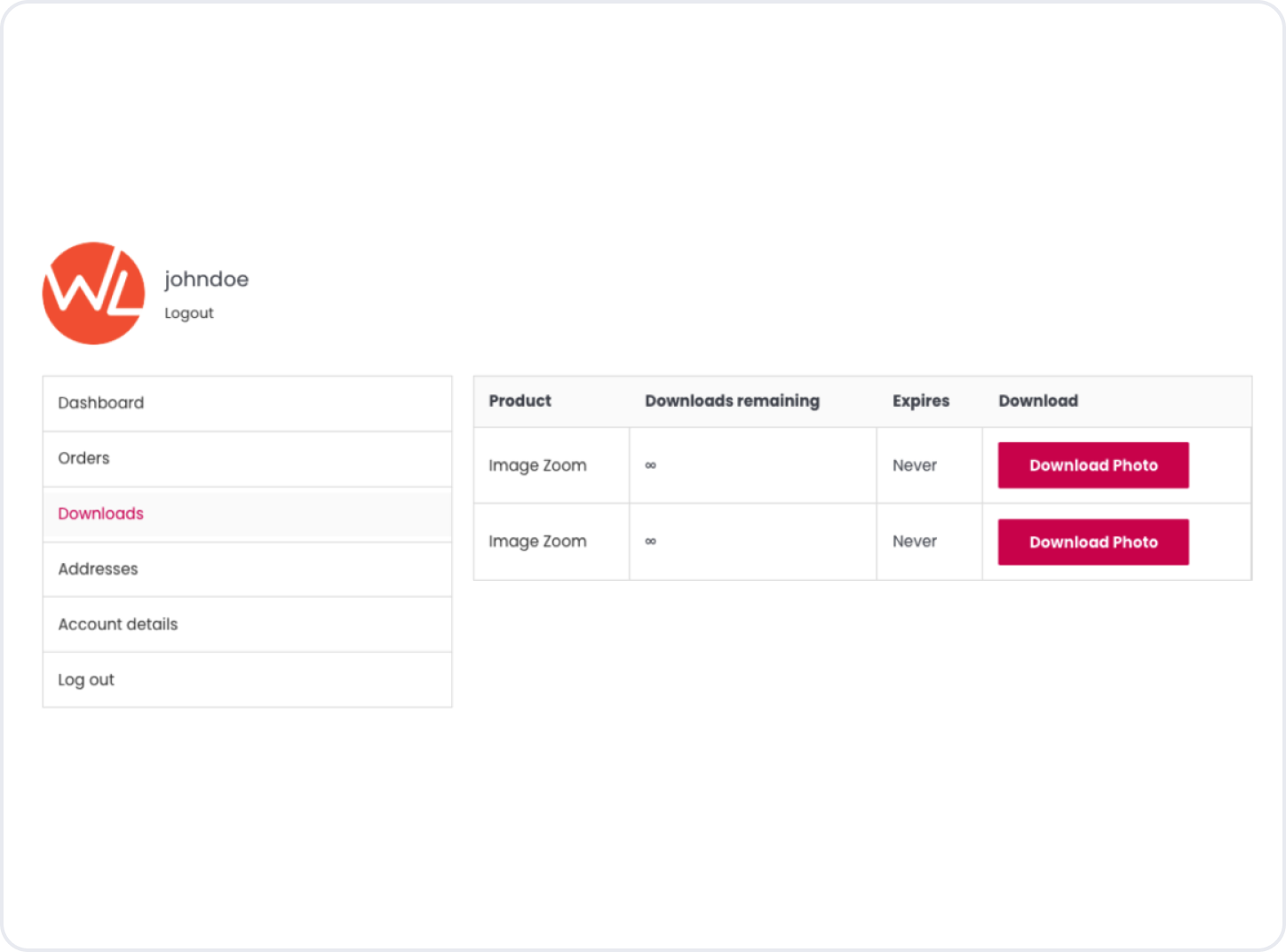Click the Downloads remaining column header

[x=732, y=401]
